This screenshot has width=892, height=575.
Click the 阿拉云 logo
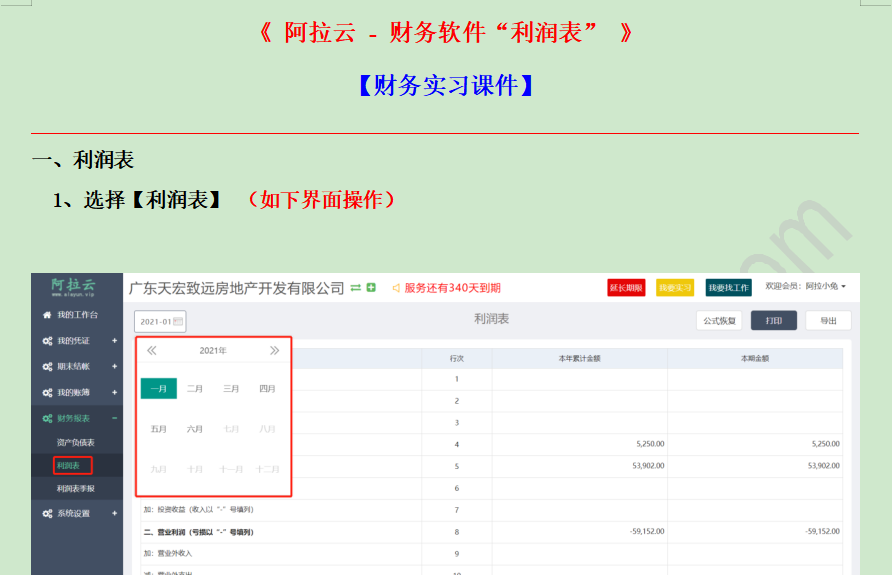(x=73, y=287)
